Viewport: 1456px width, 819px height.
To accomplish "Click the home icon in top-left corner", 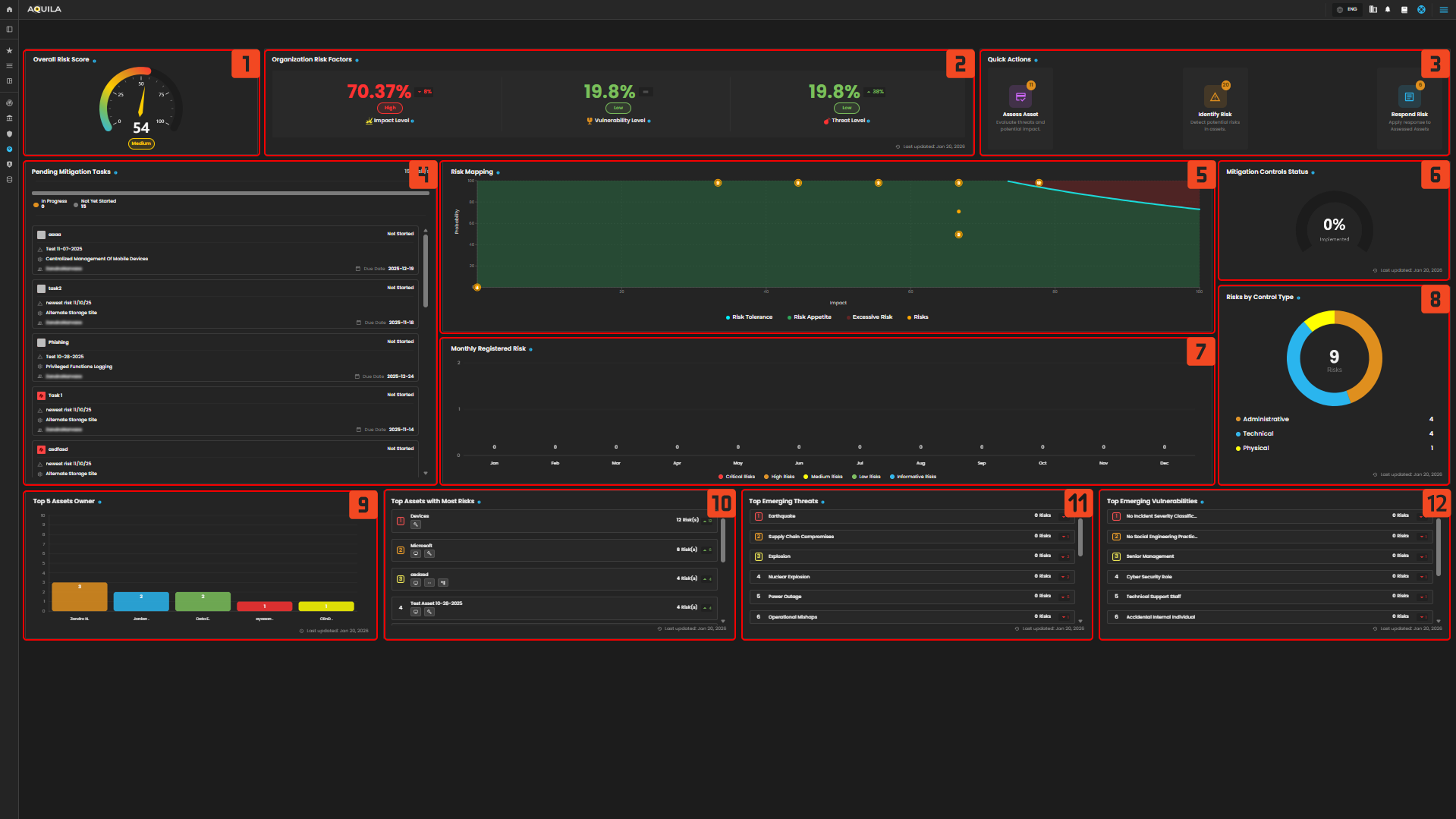I will pyautogui.click(x=9, y=10).
